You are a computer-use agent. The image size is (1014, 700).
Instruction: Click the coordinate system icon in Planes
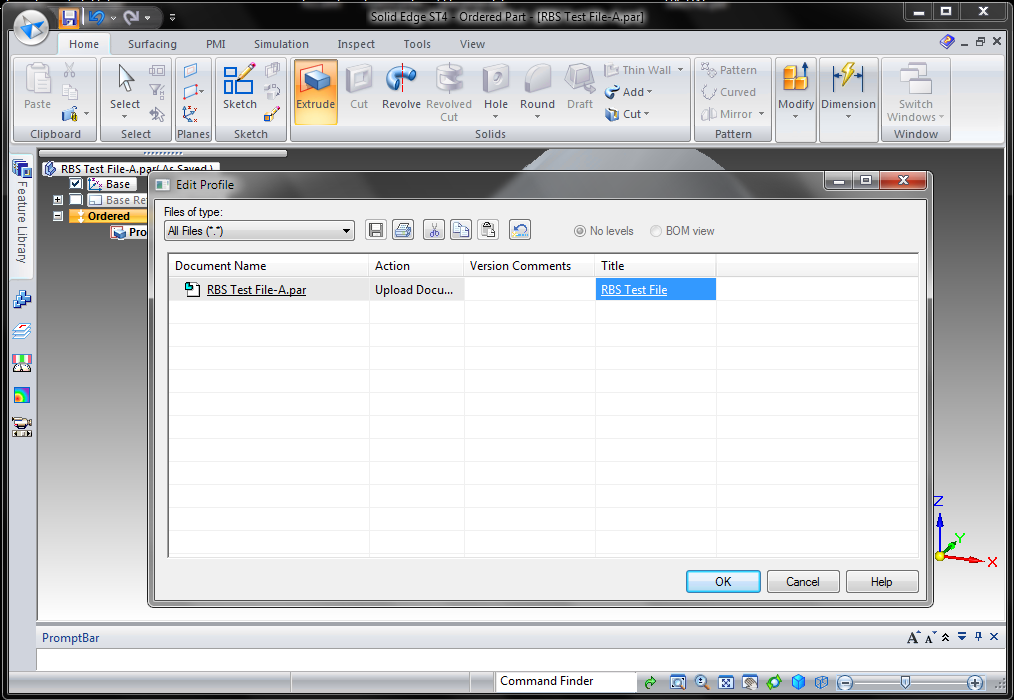[x=190, y=114]
